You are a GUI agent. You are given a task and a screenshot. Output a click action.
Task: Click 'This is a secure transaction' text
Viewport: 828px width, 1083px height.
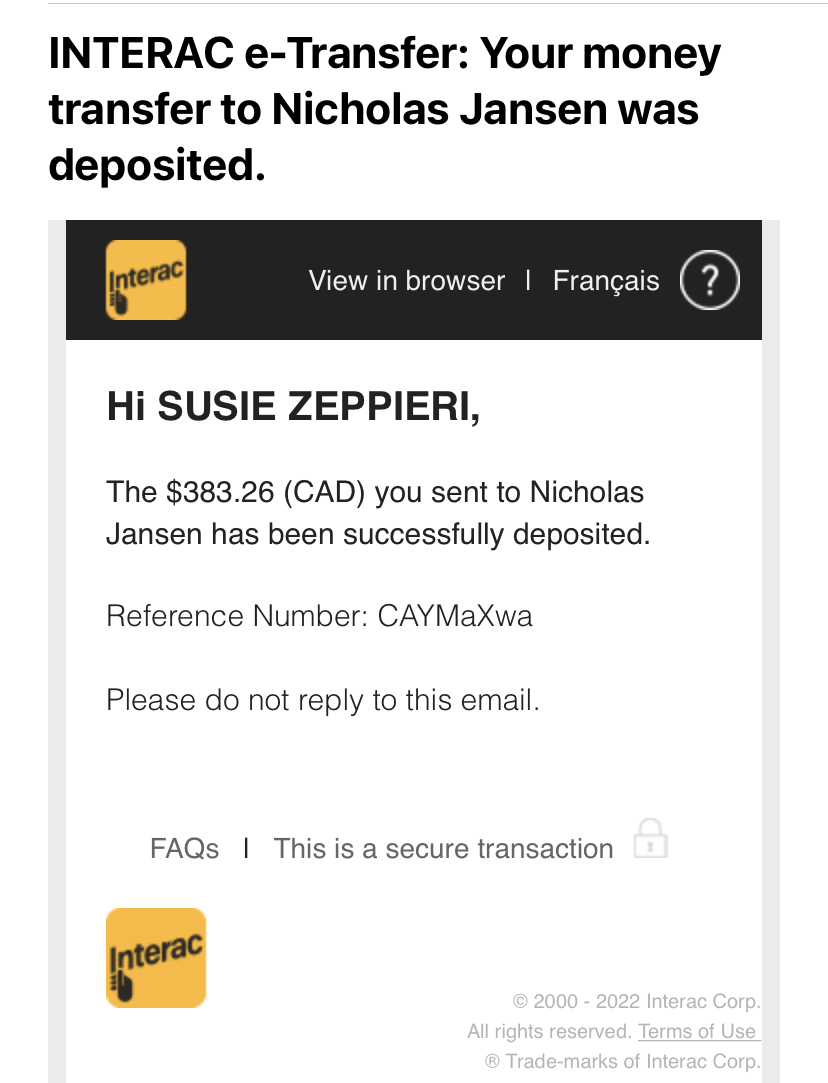coord(443,848)
